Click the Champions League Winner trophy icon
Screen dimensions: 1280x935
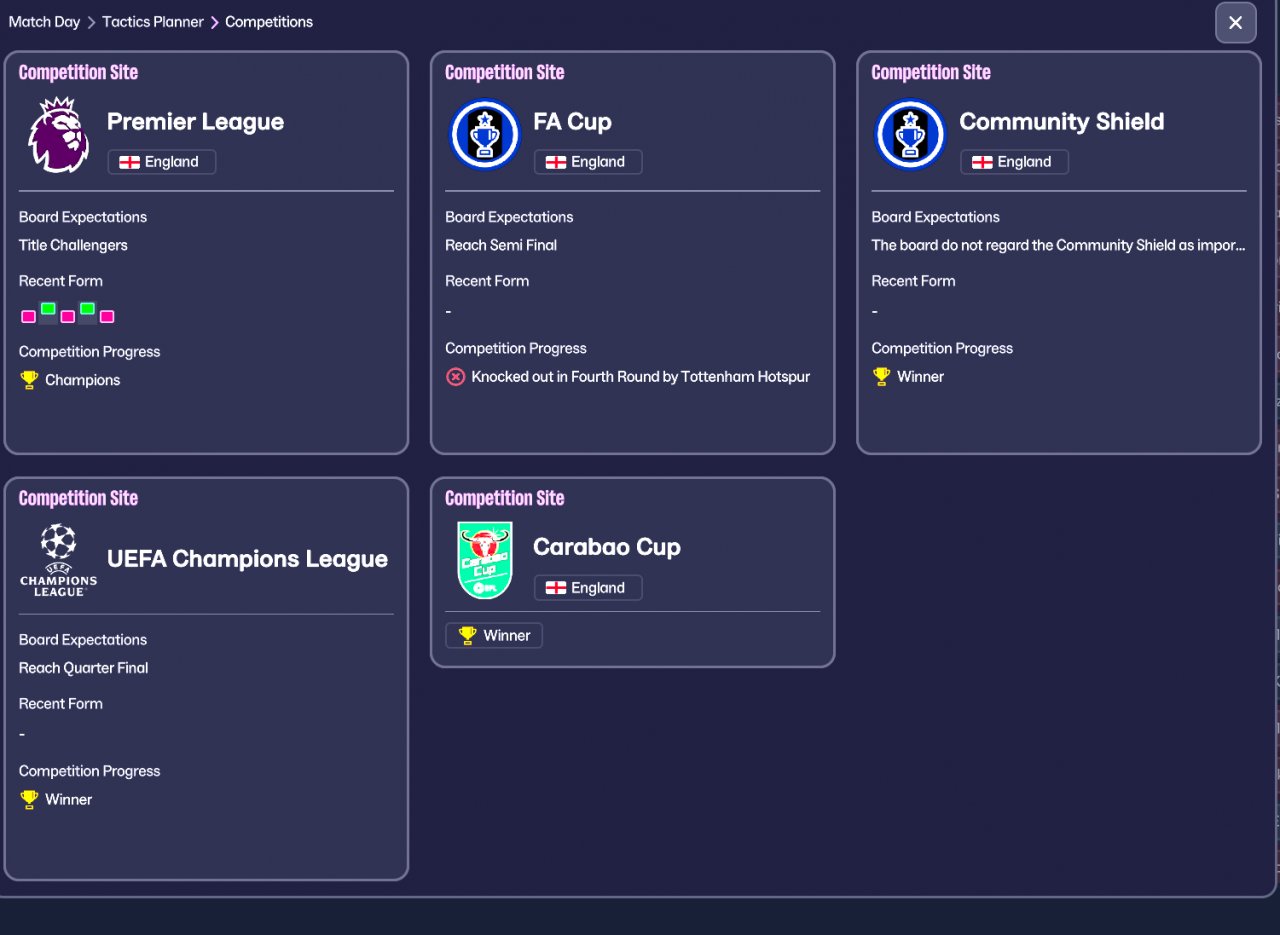[29, 799]
